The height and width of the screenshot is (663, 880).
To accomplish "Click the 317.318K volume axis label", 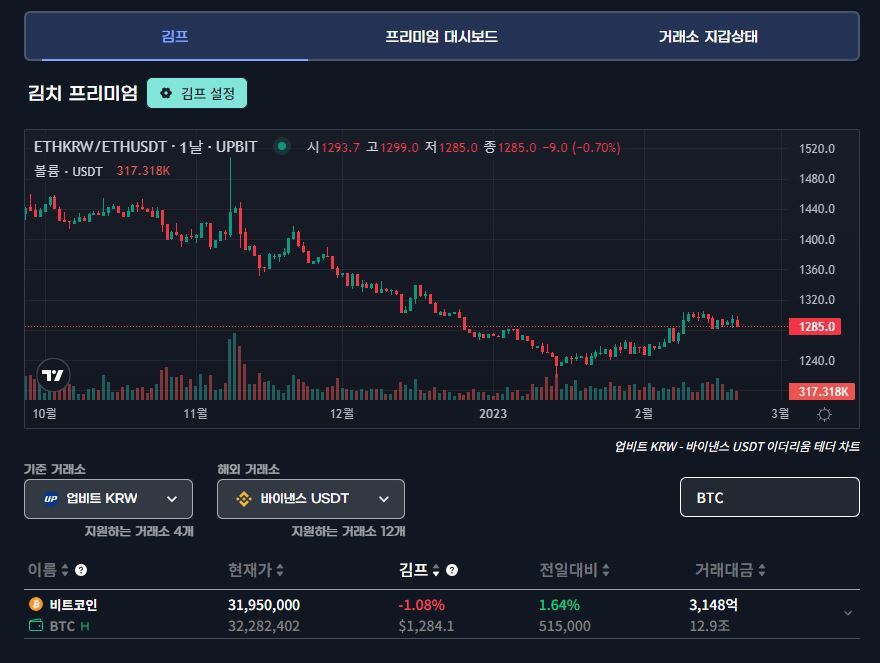I will coord(822,391).
